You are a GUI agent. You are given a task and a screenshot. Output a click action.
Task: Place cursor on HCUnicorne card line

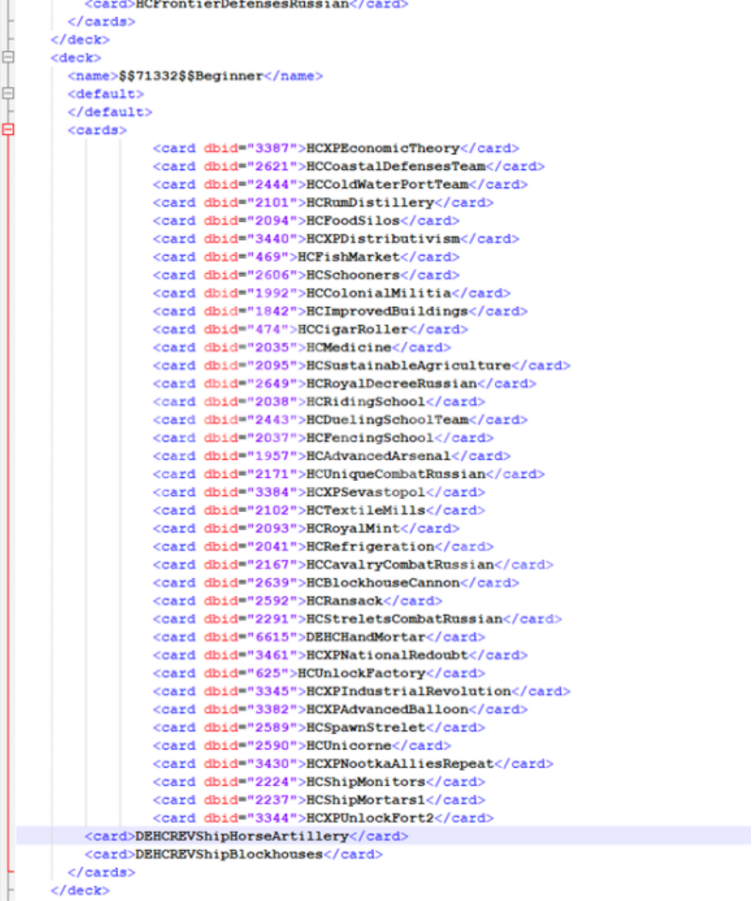pyautogui.click(x=302, y=746)
